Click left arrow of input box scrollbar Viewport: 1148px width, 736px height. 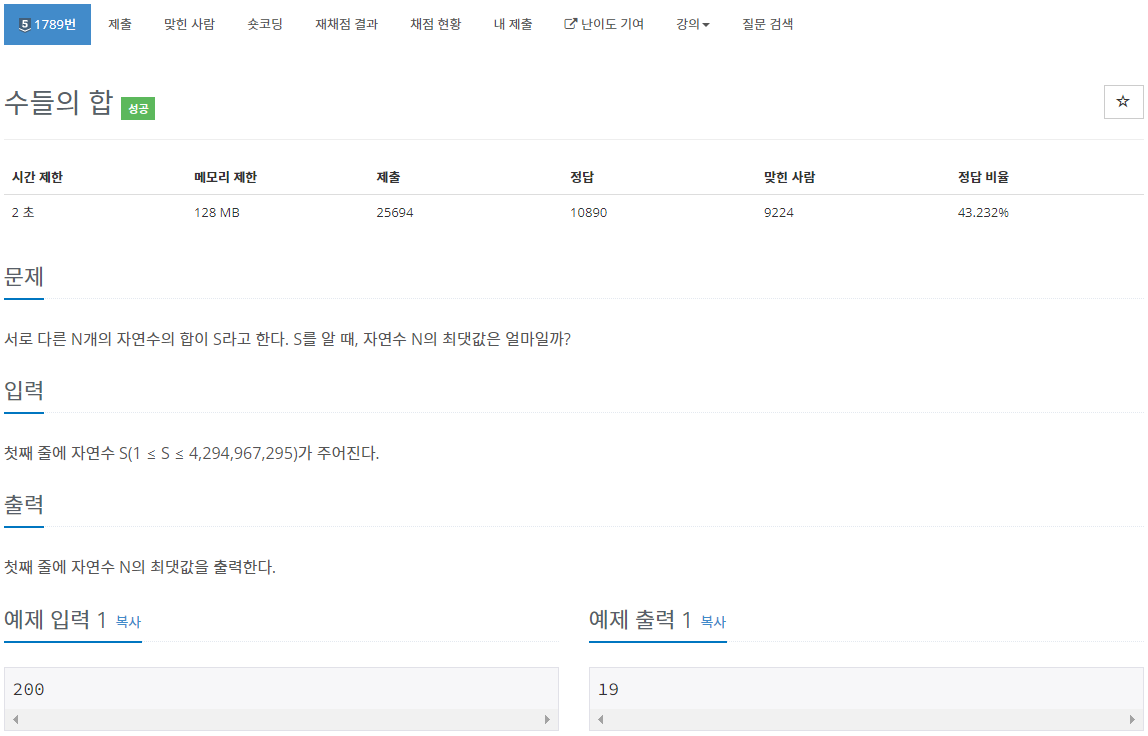(x=15, y=719)
